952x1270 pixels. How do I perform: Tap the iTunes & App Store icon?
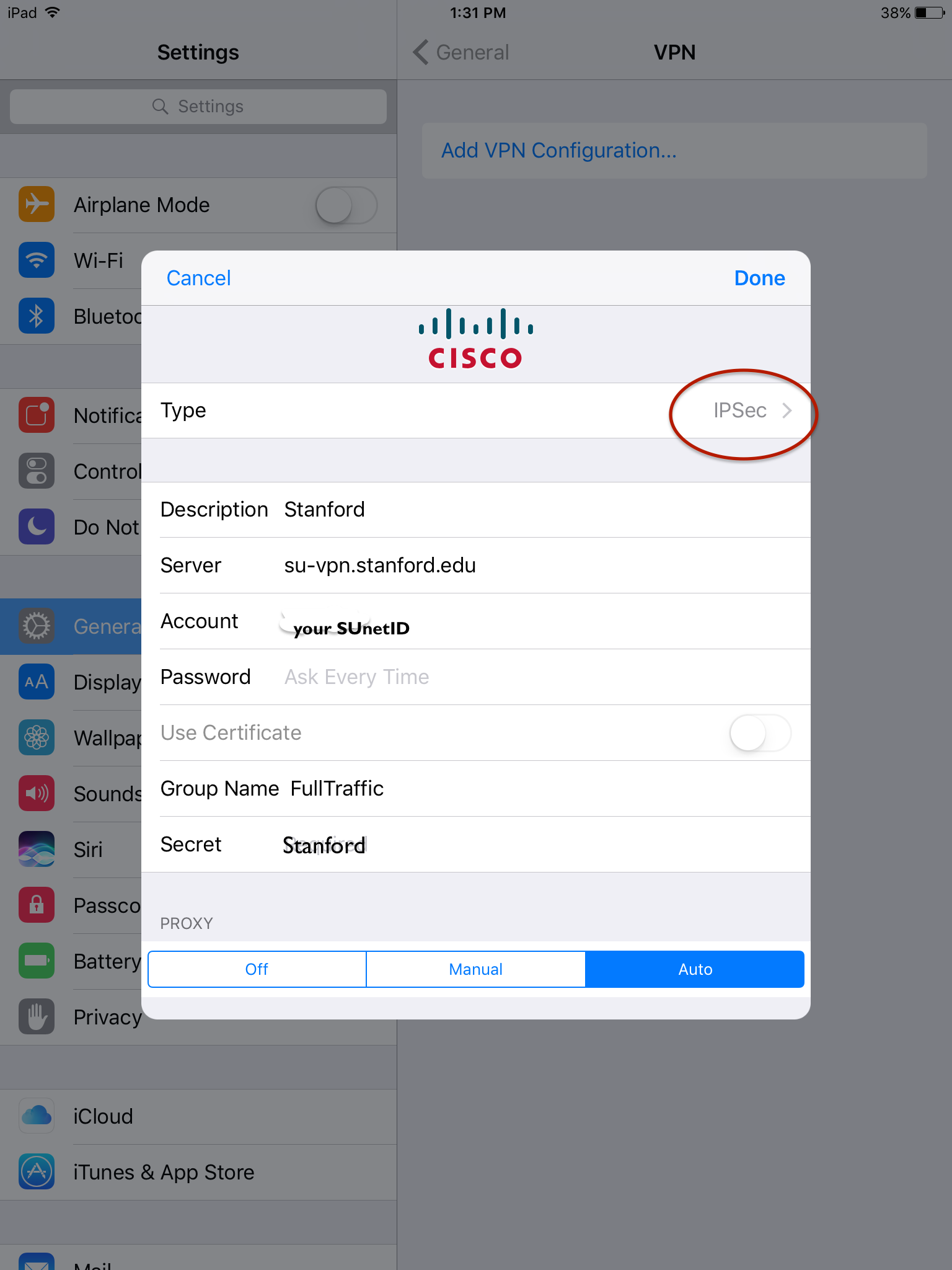pyautogui.click(x=37, y=1172)
